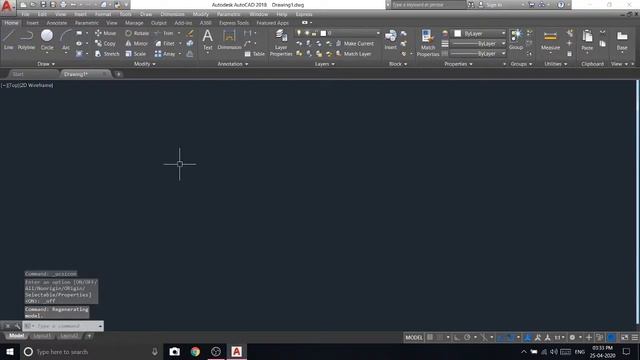This screenshot has height=360, width=640.
Task: Click the Windows taskbar search box
Action: [x=91, y=351]
